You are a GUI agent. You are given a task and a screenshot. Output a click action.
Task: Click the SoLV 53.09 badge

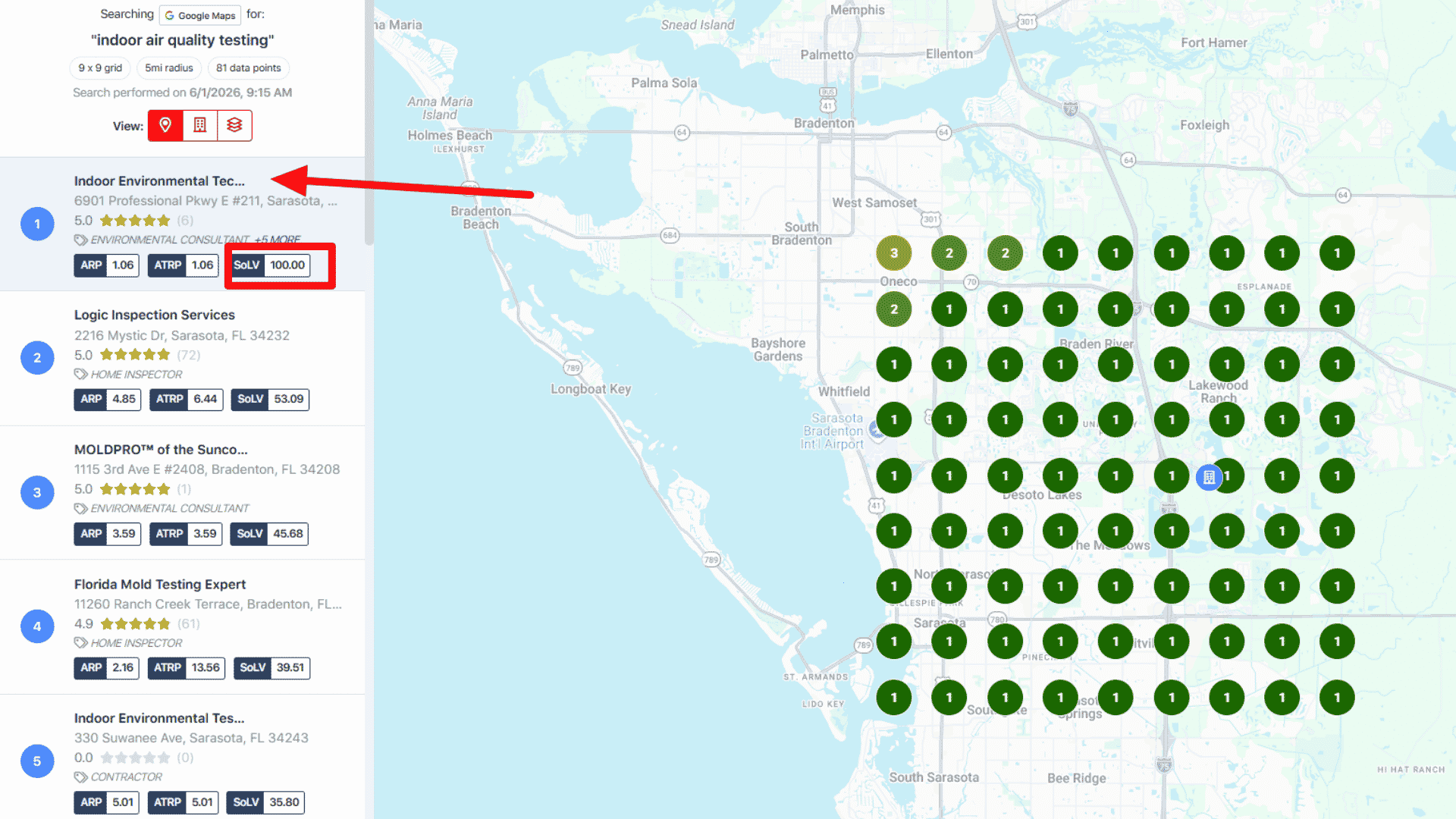[270, 399]
